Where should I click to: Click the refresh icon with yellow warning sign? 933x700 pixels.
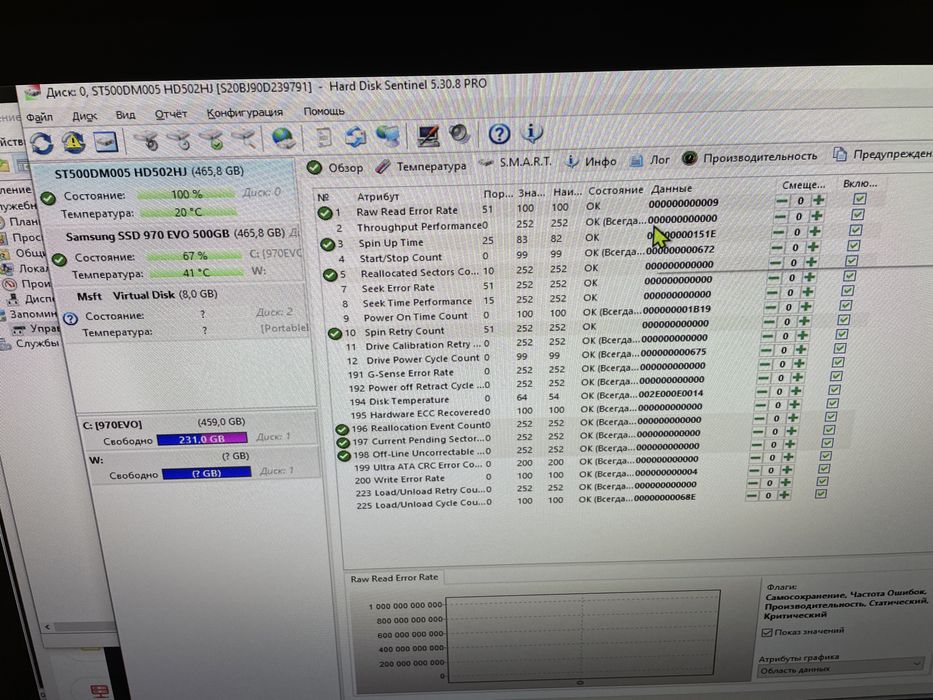click(x=73, y=142)
